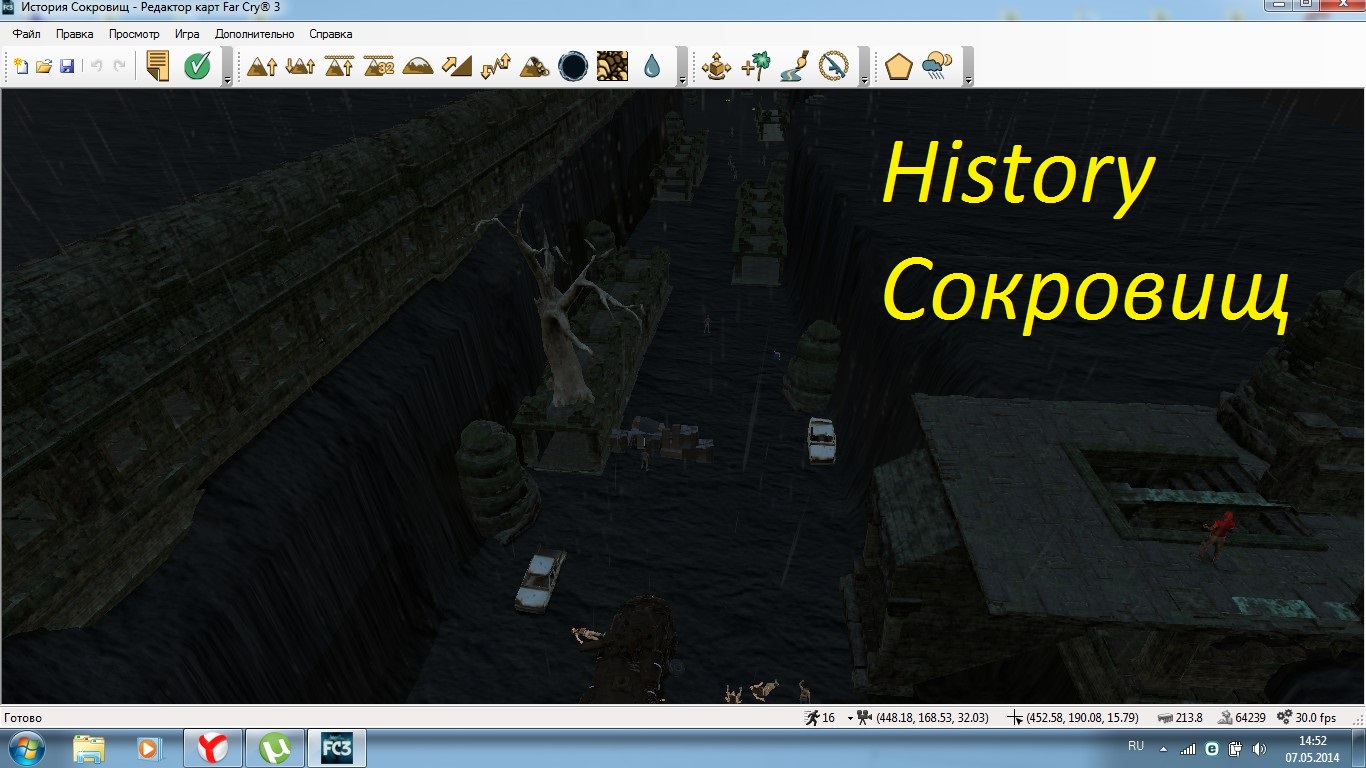Open uTorrent from the taskbar

point(274,748)
